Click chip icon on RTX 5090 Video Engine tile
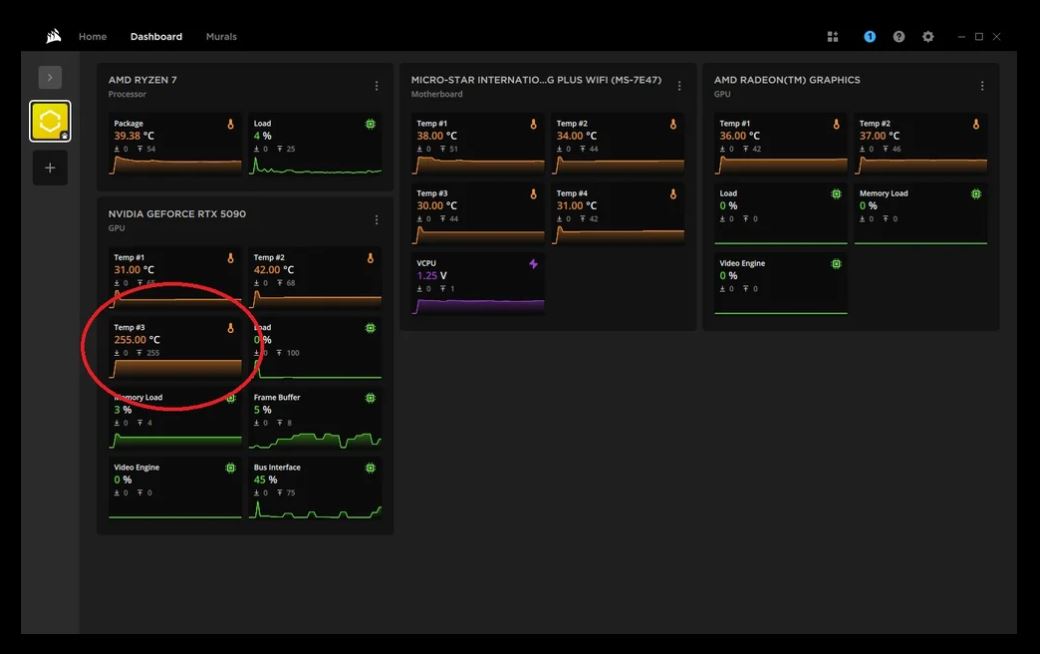The width and height of the screenshot is (1040, 654). [x=231, y=468]
